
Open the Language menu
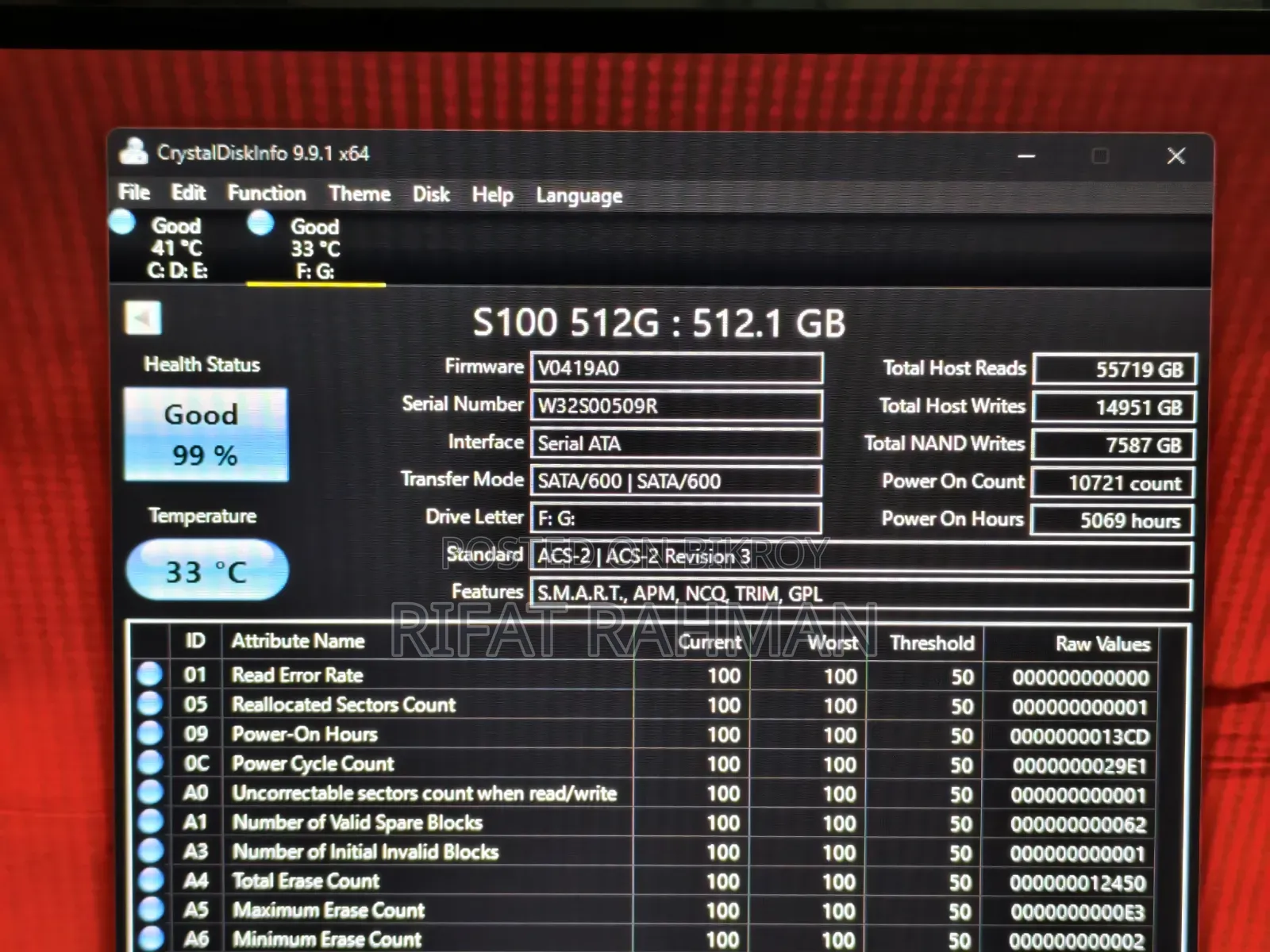[579, 196]
